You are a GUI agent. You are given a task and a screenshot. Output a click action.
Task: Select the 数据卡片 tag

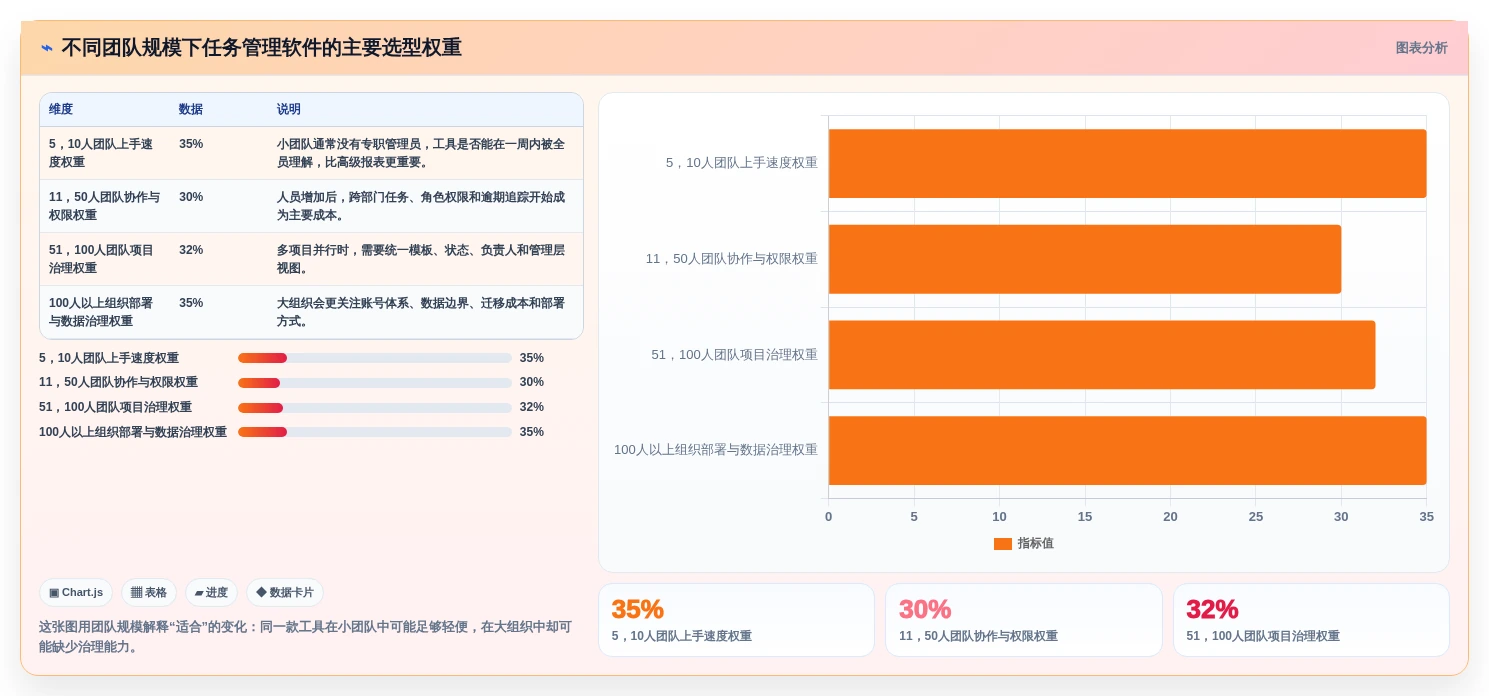pos(285,592)
